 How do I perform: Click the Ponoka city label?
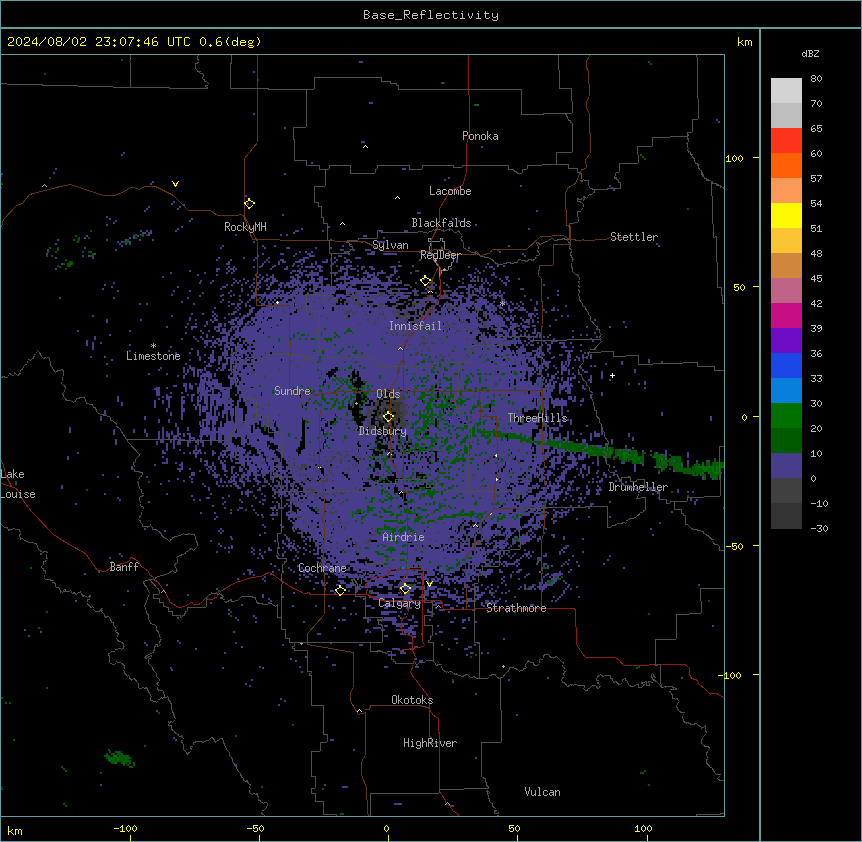pos(480,136)
